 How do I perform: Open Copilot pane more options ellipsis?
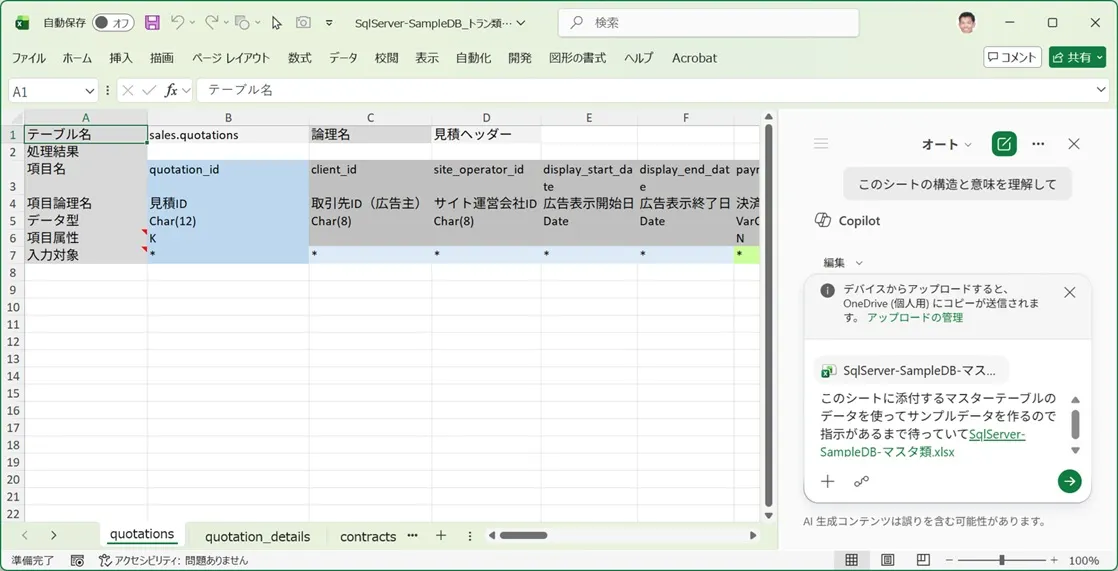pyautogui.click(x=1038, y=144)
